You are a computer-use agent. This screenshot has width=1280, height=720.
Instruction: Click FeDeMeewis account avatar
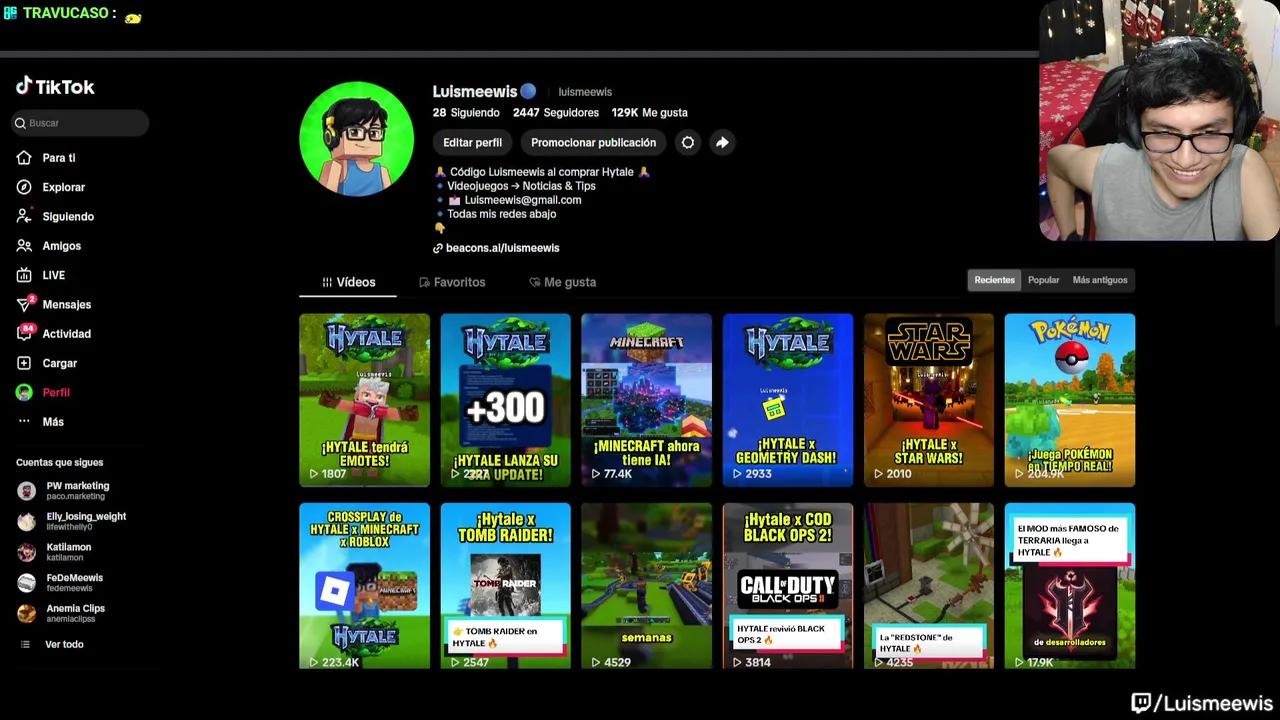(x=26, y=583)
